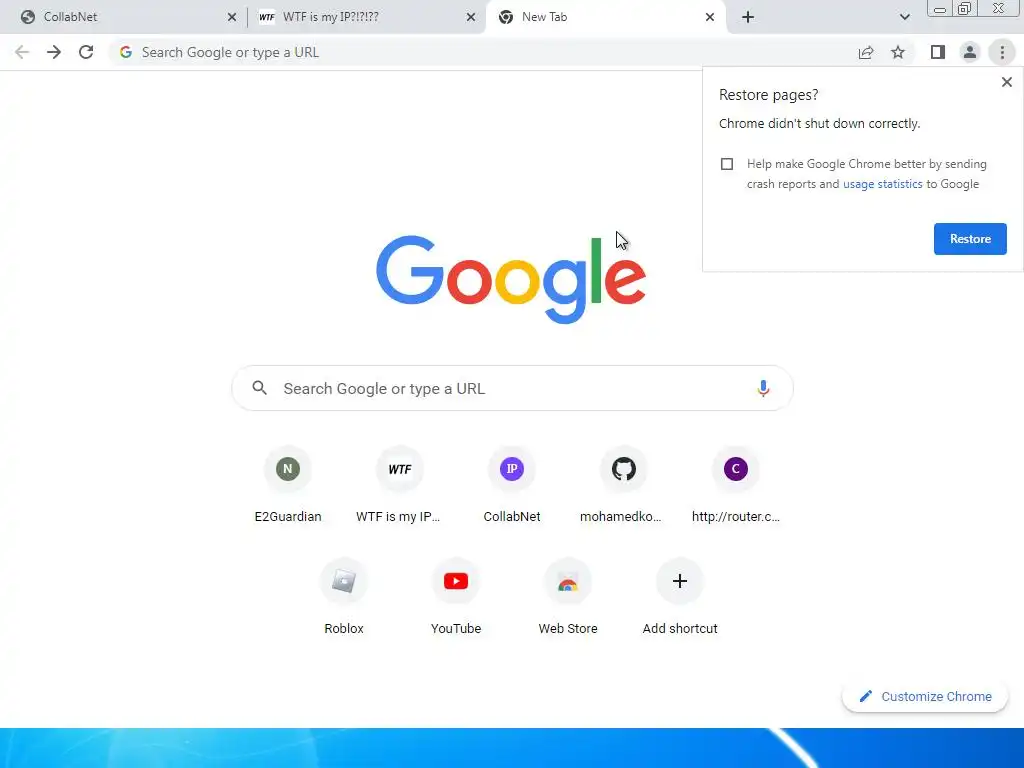Close the WTF is my IP tab
Viewport: 1024px width, 768px height.
[x=471, y=17]
